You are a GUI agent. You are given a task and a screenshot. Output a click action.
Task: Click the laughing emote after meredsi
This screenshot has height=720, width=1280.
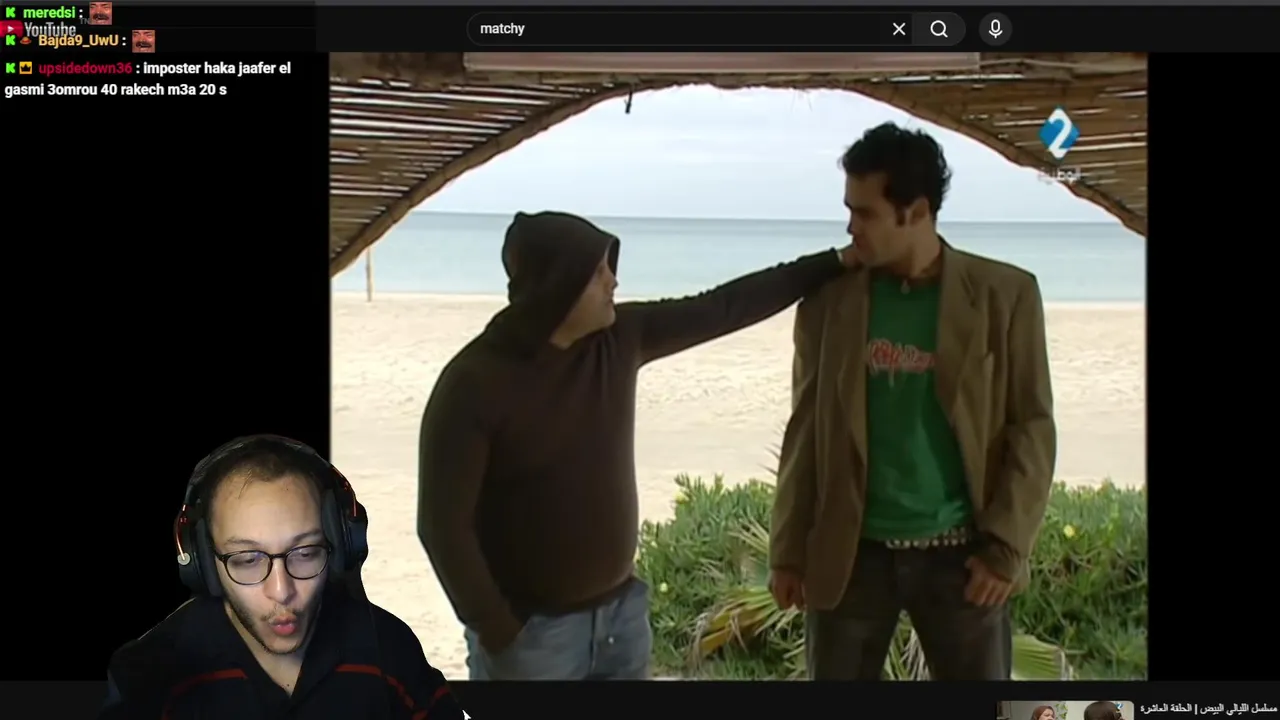coord(100,13)
